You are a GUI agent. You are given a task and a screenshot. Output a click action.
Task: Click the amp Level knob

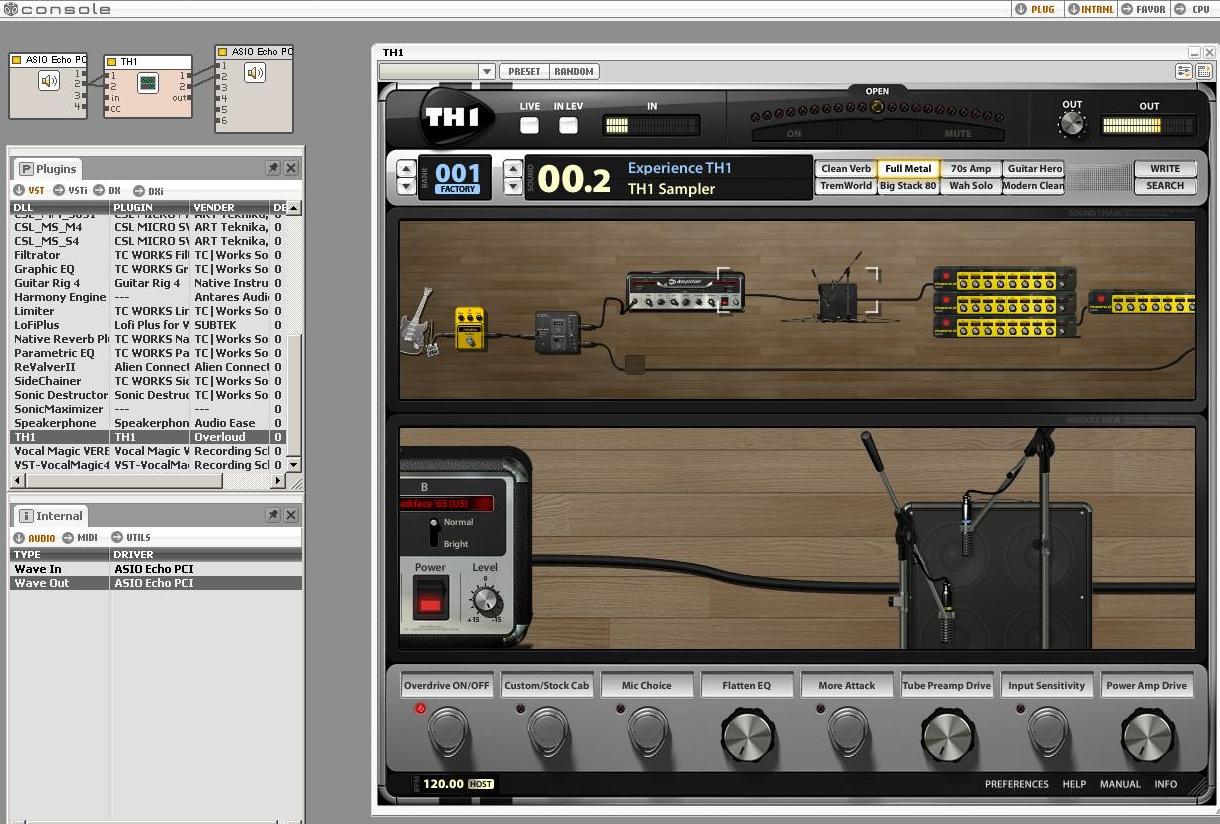486,600
